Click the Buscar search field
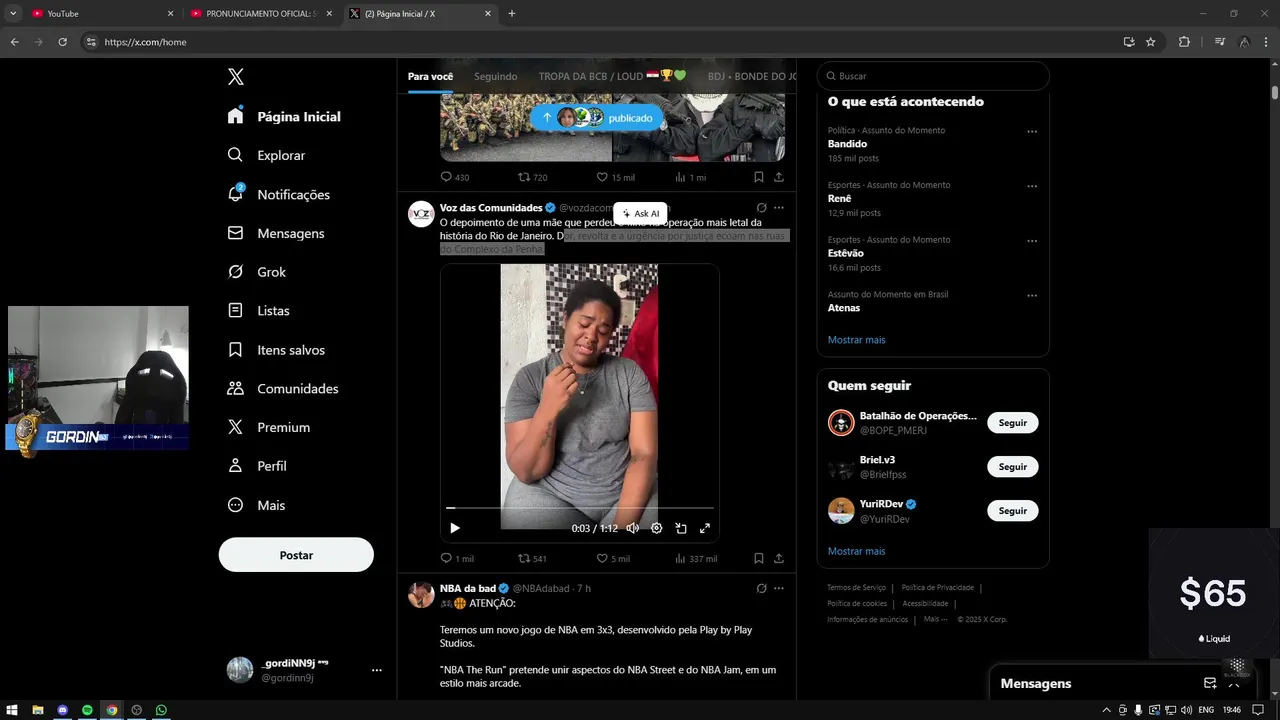This screenshot has height=720, width=1280. tap(933, 76)
